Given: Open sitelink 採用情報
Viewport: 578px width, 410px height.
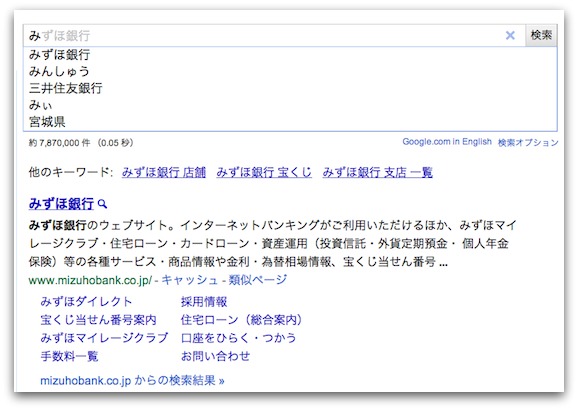Looking at the screenshot, I should pyautogui.click(x=204, y=302).
